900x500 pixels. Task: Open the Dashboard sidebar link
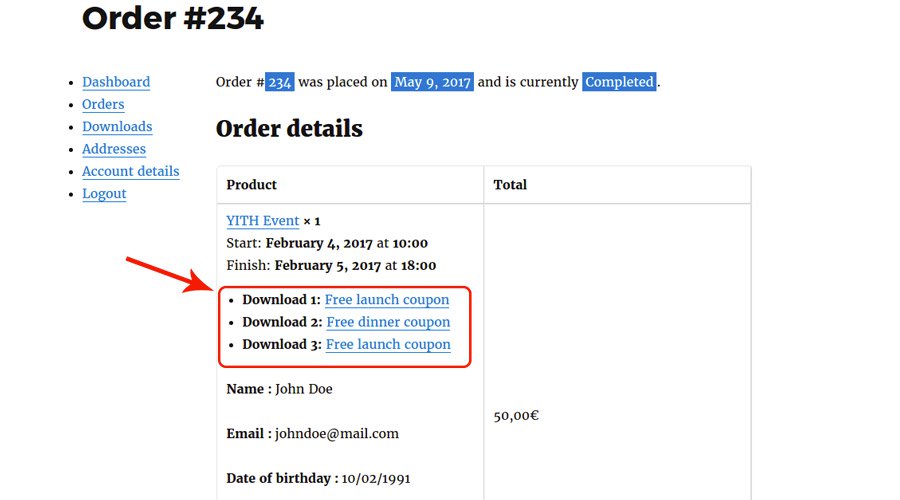(x=116, y=82)
